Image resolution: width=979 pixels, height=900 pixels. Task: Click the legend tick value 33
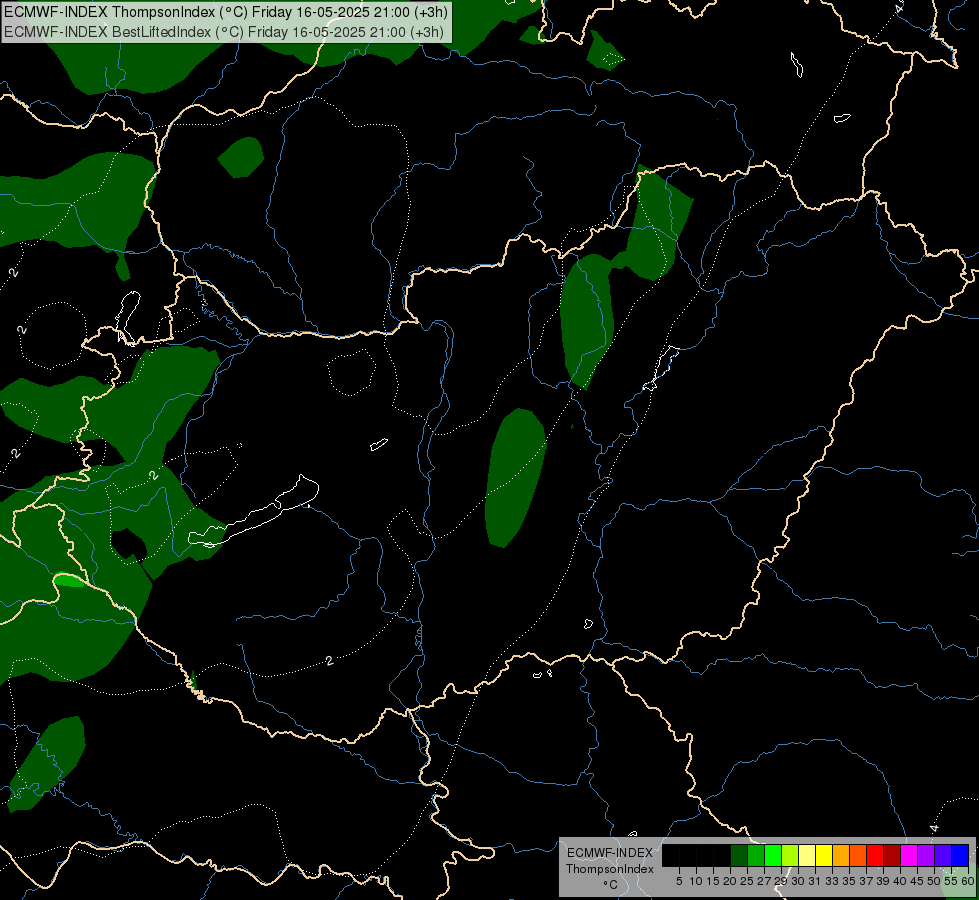[x=832, y=881]
